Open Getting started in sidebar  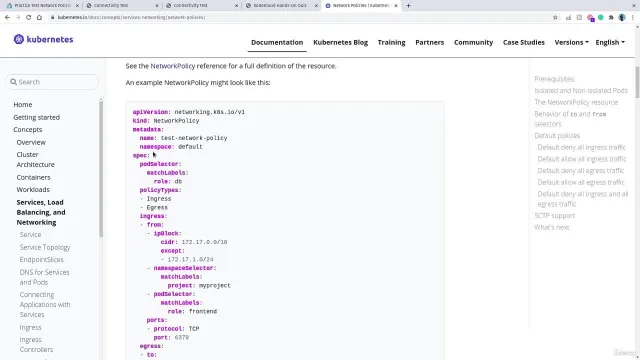point(36,117)
